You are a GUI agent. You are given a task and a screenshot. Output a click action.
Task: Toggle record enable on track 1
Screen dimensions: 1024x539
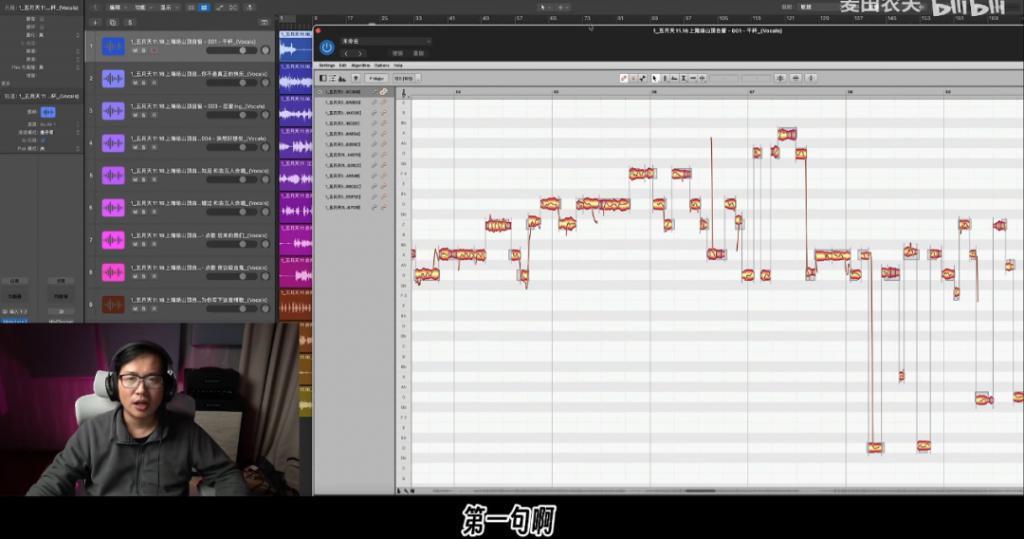point(154,50)
